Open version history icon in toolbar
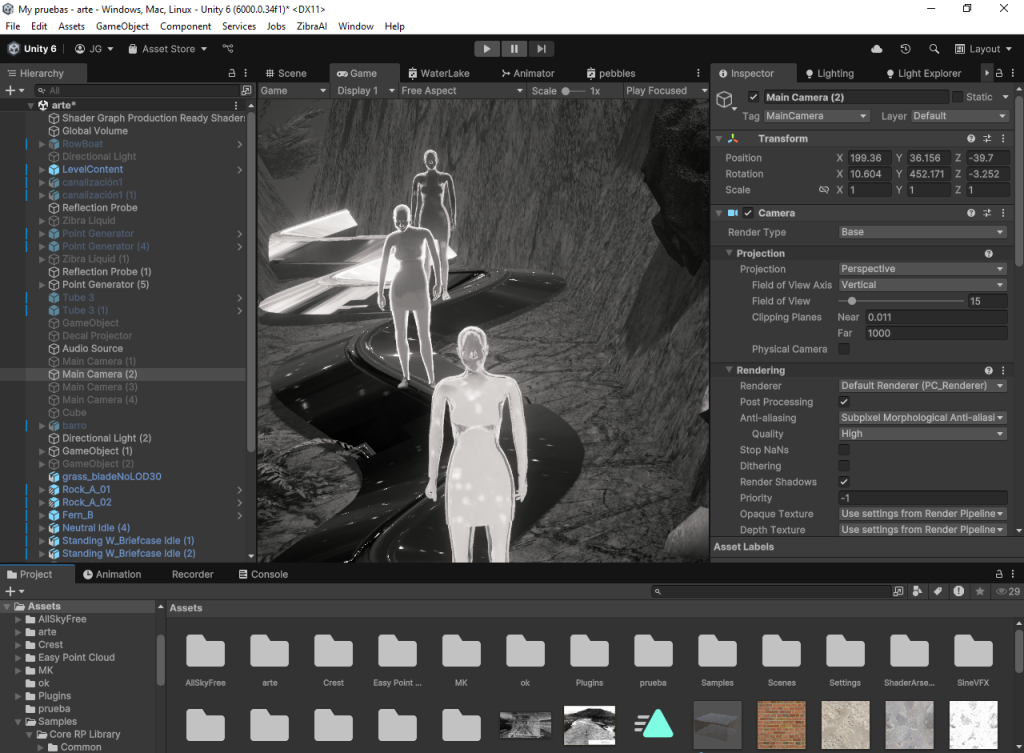The height and width of the screenshot is (753, 1024). pyautogui.click(x=905, y=49)
